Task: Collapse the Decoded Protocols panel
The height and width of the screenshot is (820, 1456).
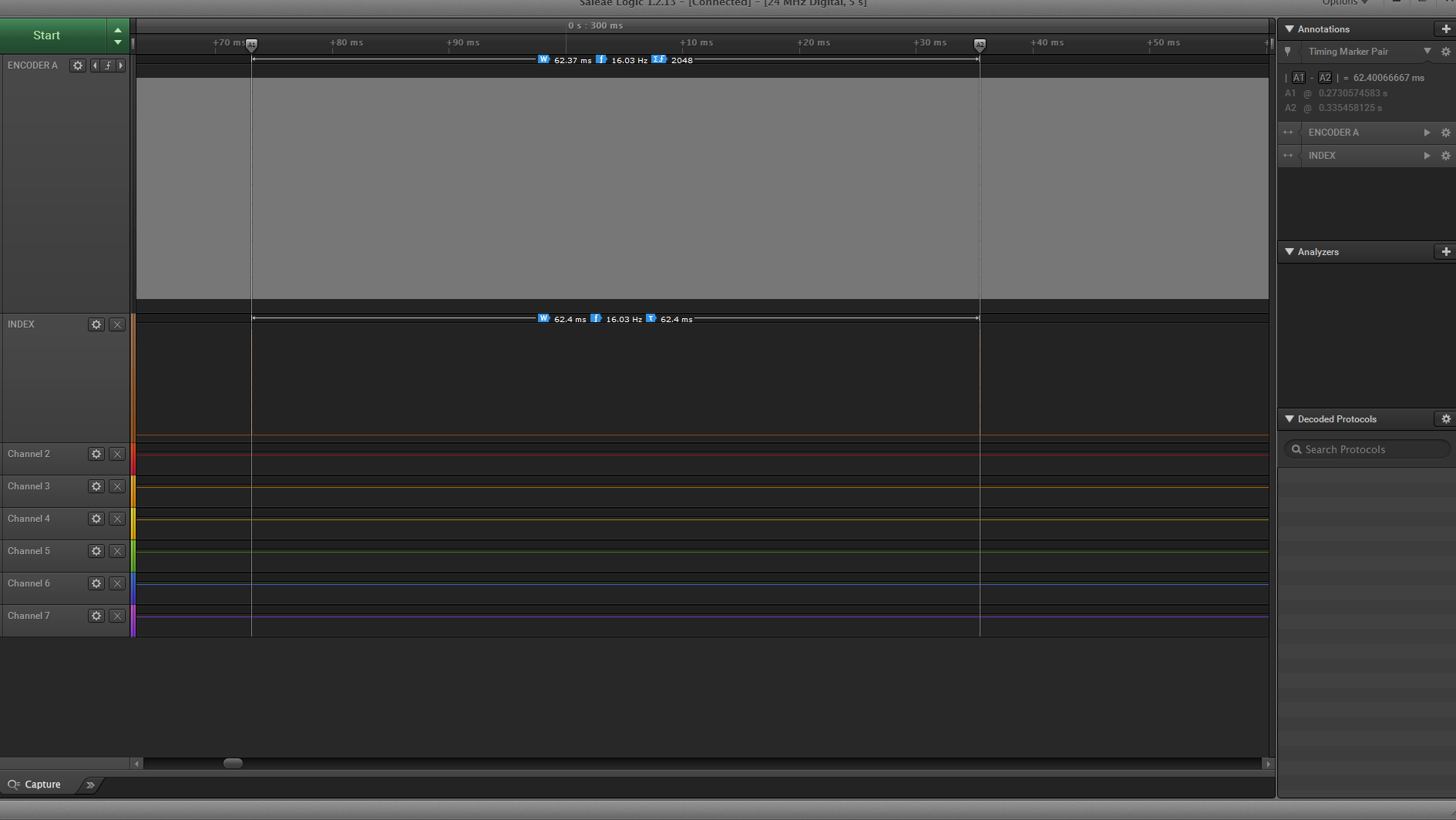Action: 1290,418
